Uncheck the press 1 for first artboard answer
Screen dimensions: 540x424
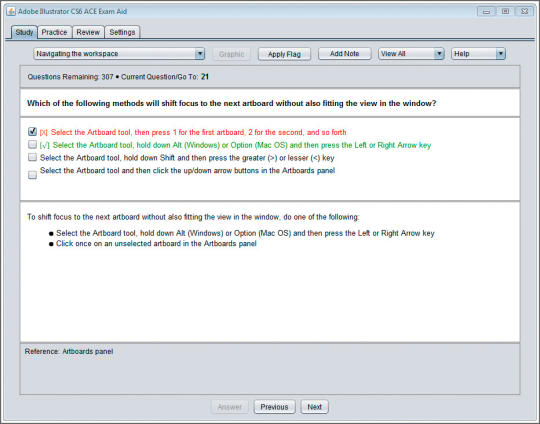(32, 132)
